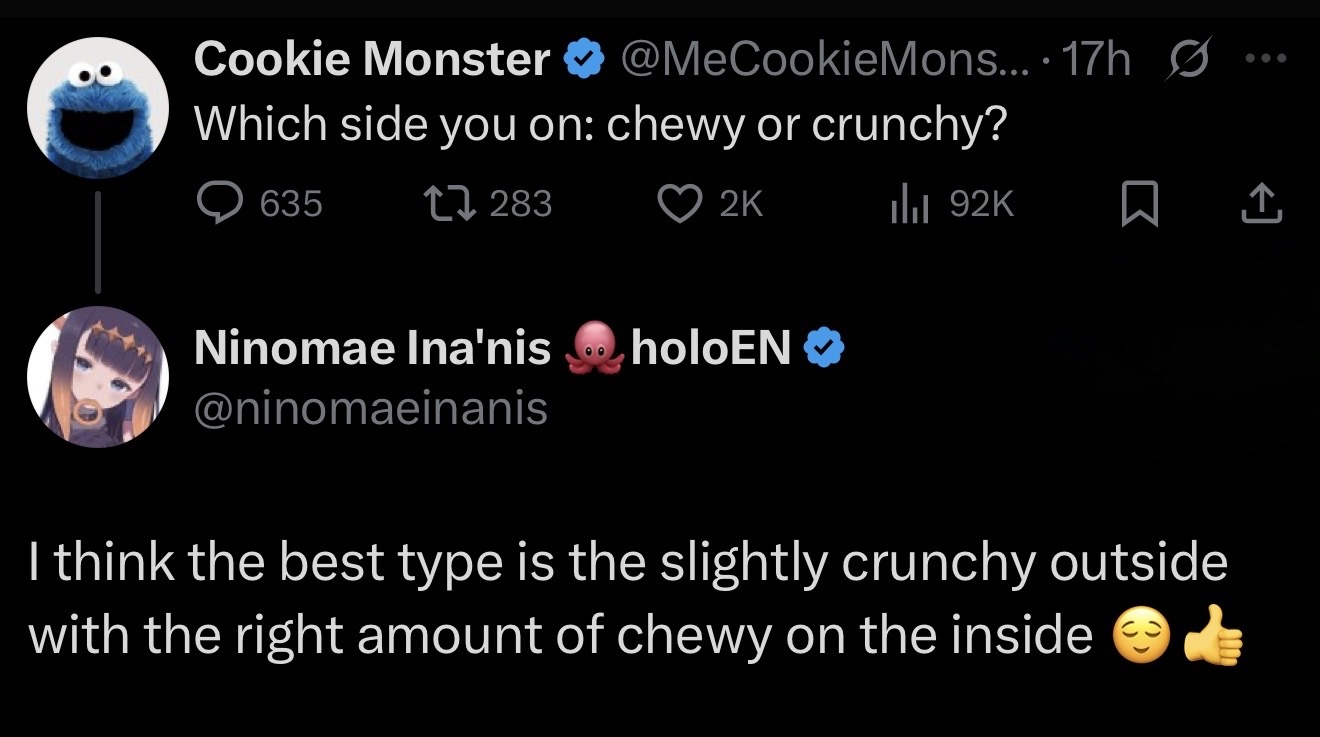
Task: Click the slashed circle icon beside 17h
Action: 1187,60
